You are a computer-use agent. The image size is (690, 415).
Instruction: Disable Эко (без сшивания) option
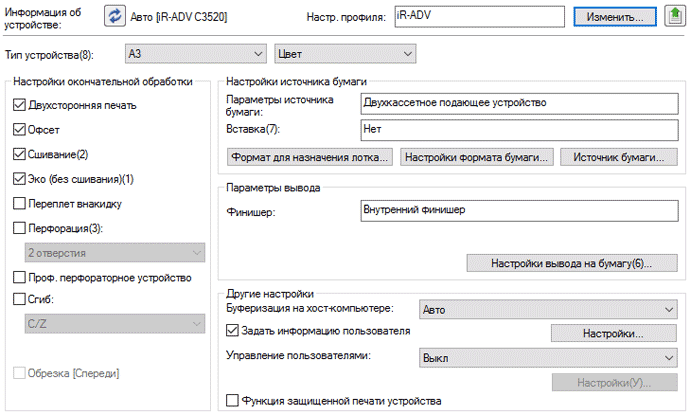(x=21, y=179)
